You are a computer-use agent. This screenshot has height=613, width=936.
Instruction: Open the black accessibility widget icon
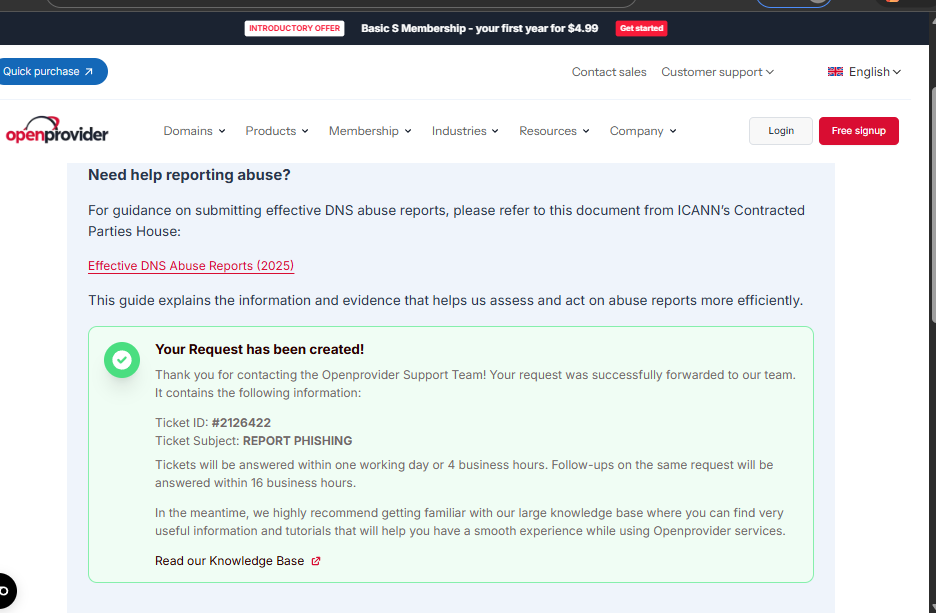pyautogui.click(x=6, y=591)
